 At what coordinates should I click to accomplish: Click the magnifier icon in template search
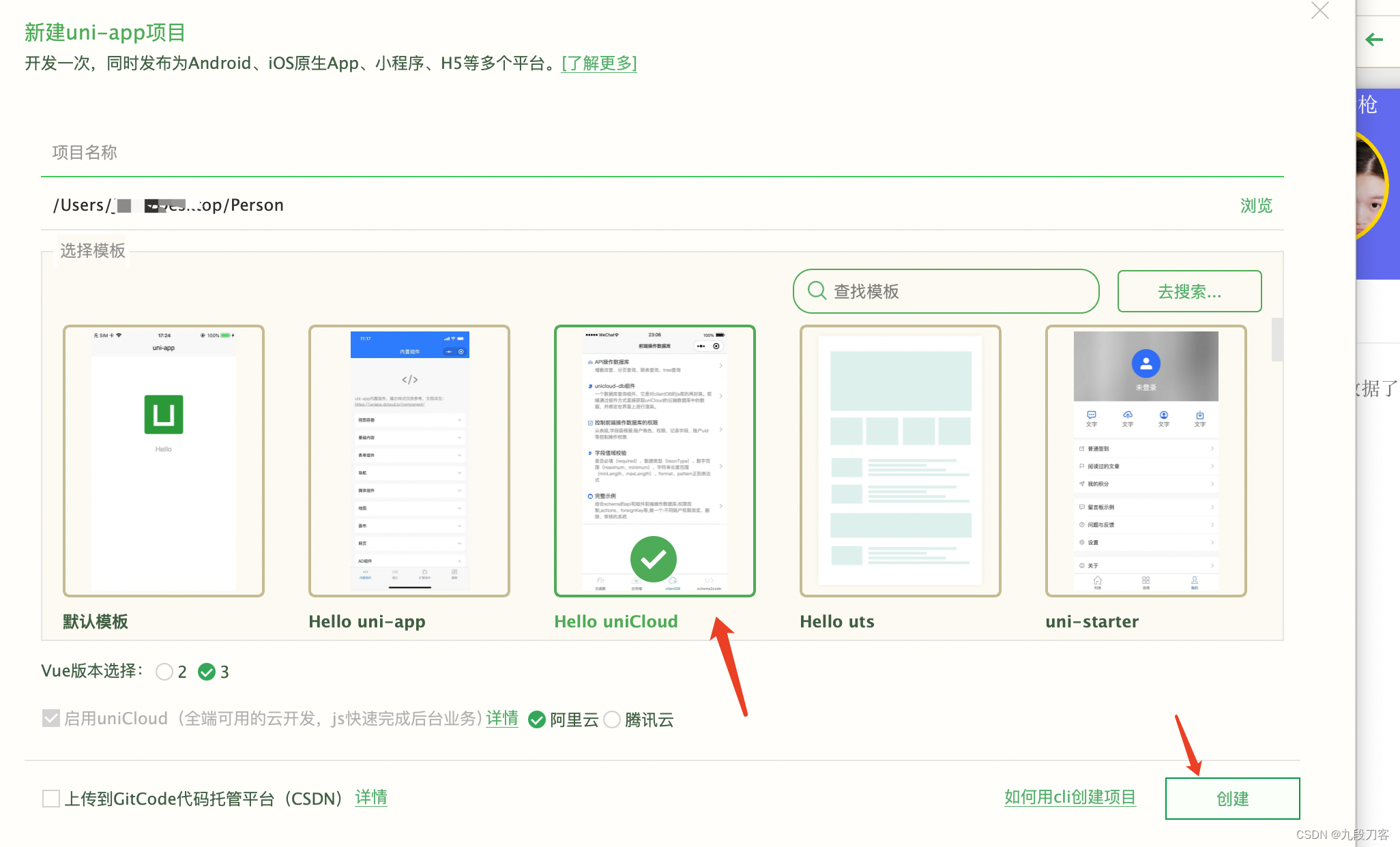(x=817, y=291)
